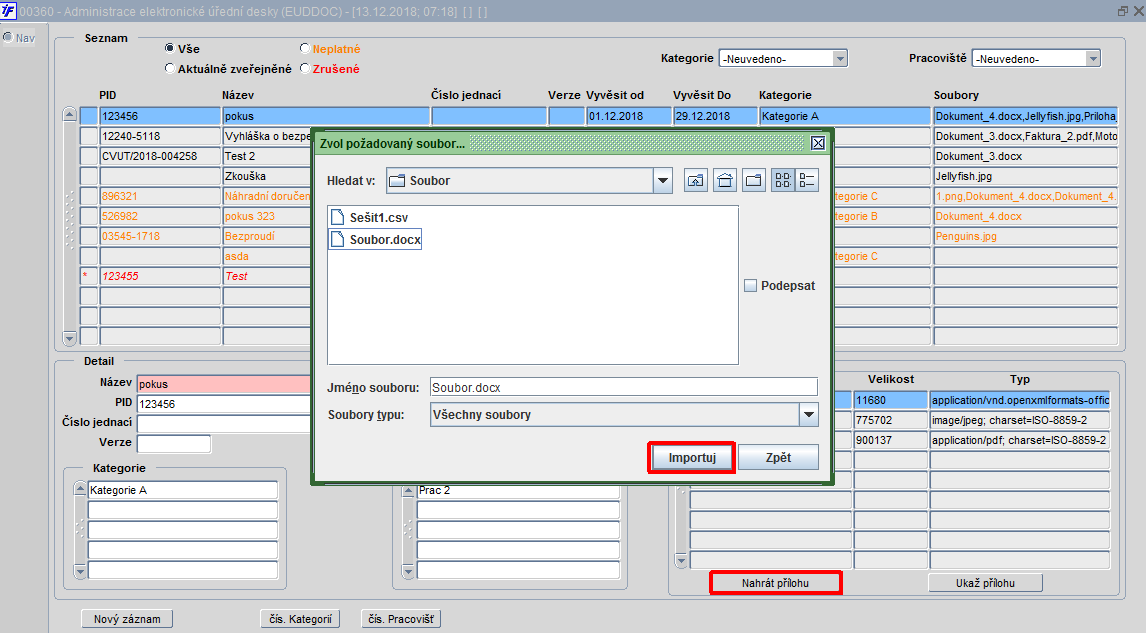This screenshot has height=633, width=1146.
Task: Click Nový záznam button
Action: 127,618
